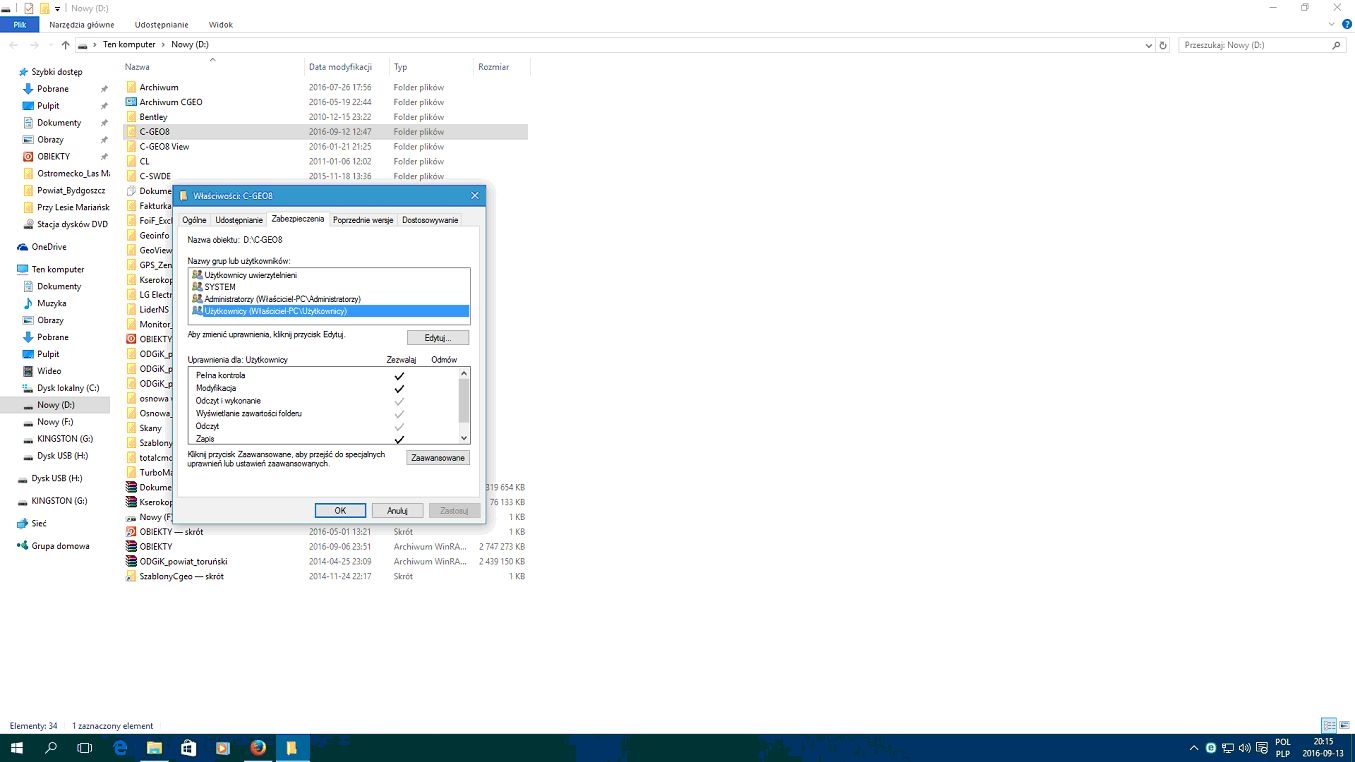Viewport: 1355px width, 762px height.
Task: Select Użytkownicy (Właściciel-PC\Użytkownicy) entry
Action: point(328,311)
